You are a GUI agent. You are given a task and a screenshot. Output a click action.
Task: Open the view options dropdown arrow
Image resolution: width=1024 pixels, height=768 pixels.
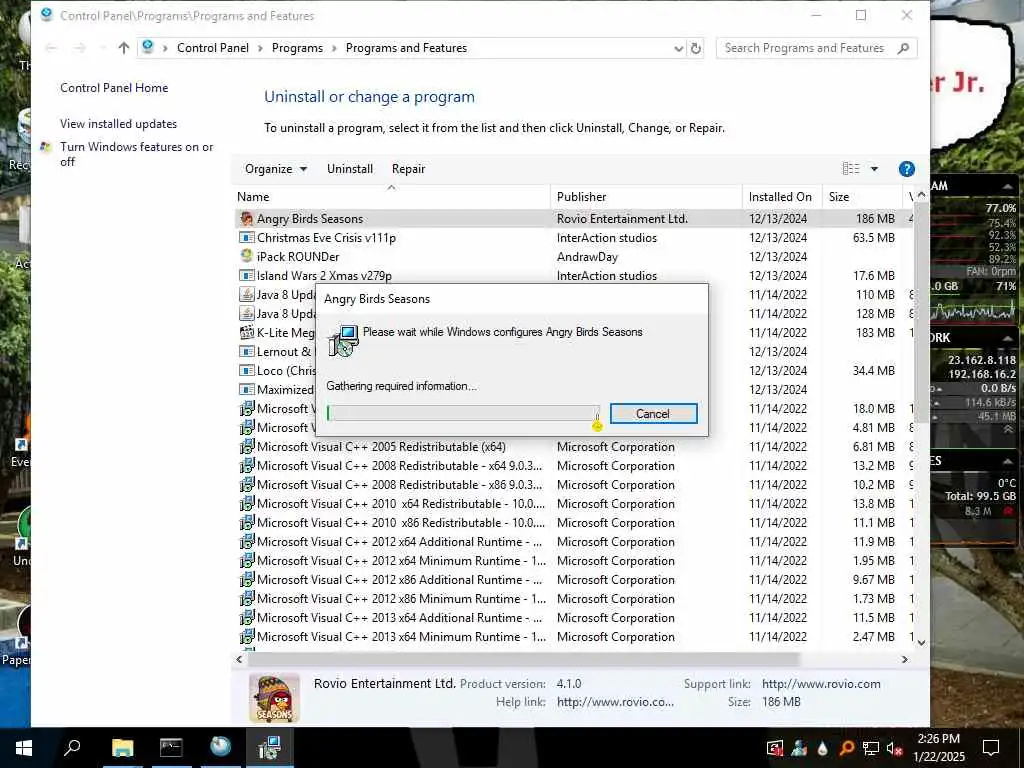click(874, 169)
